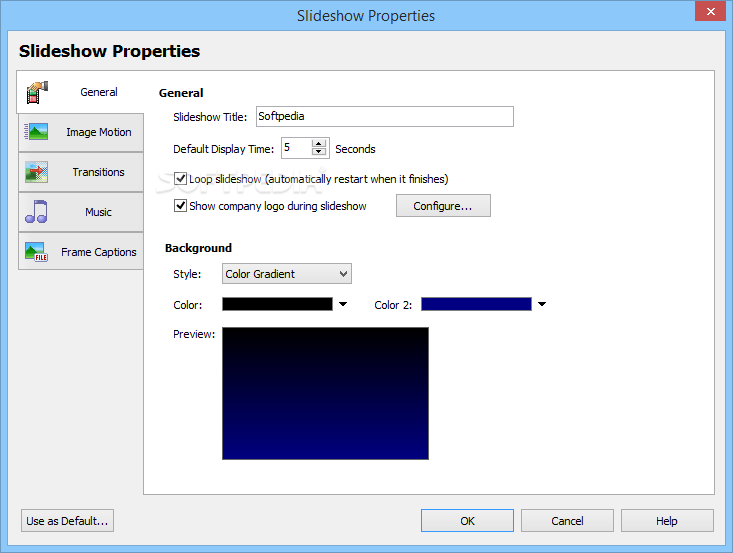The image size is (733, 553).
Task: Expand the Color dropdown arrow
Action: (343, 304)
